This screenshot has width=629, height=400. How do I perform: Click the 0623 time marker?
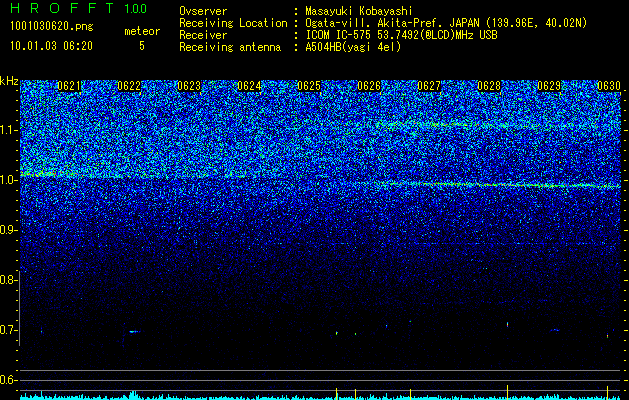(x=189, y=86)
